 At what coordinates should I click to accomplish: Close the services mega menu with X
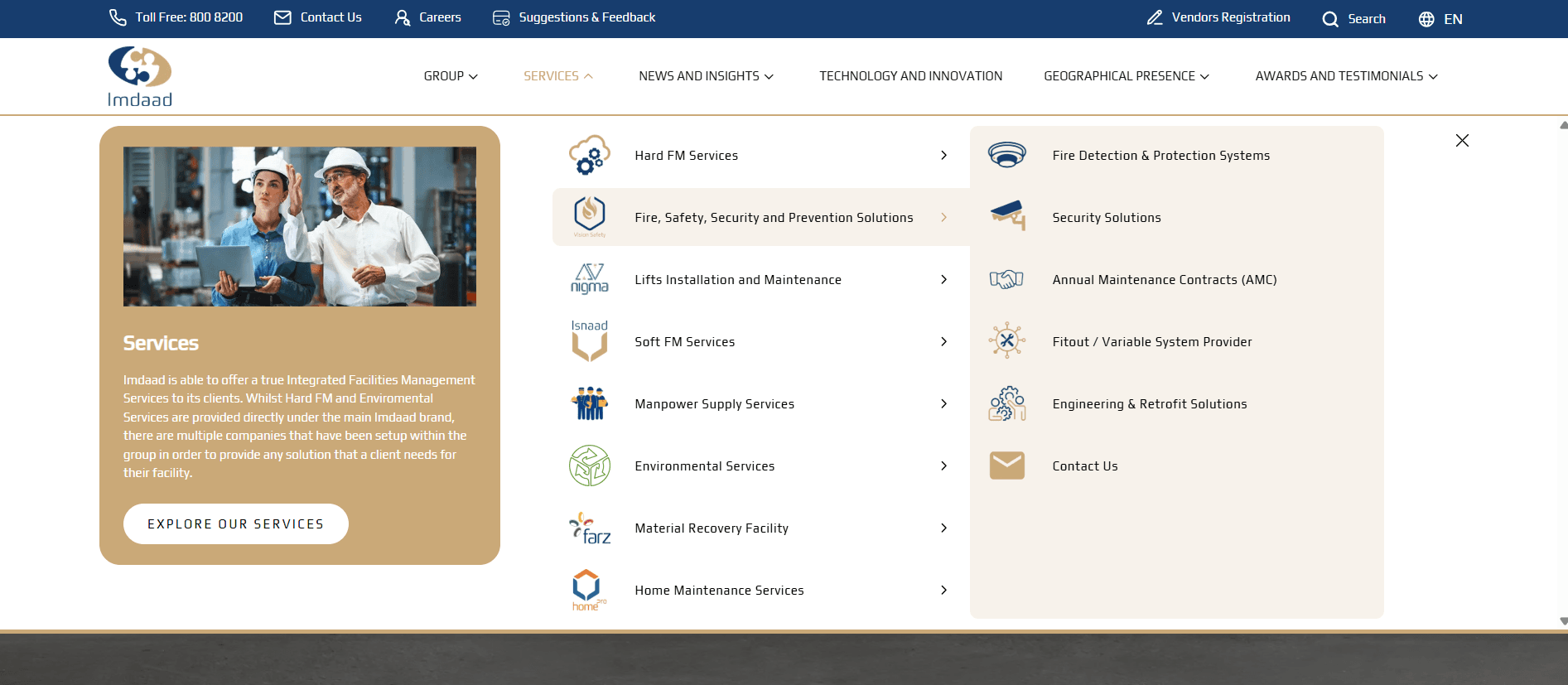click(1462, 141)
